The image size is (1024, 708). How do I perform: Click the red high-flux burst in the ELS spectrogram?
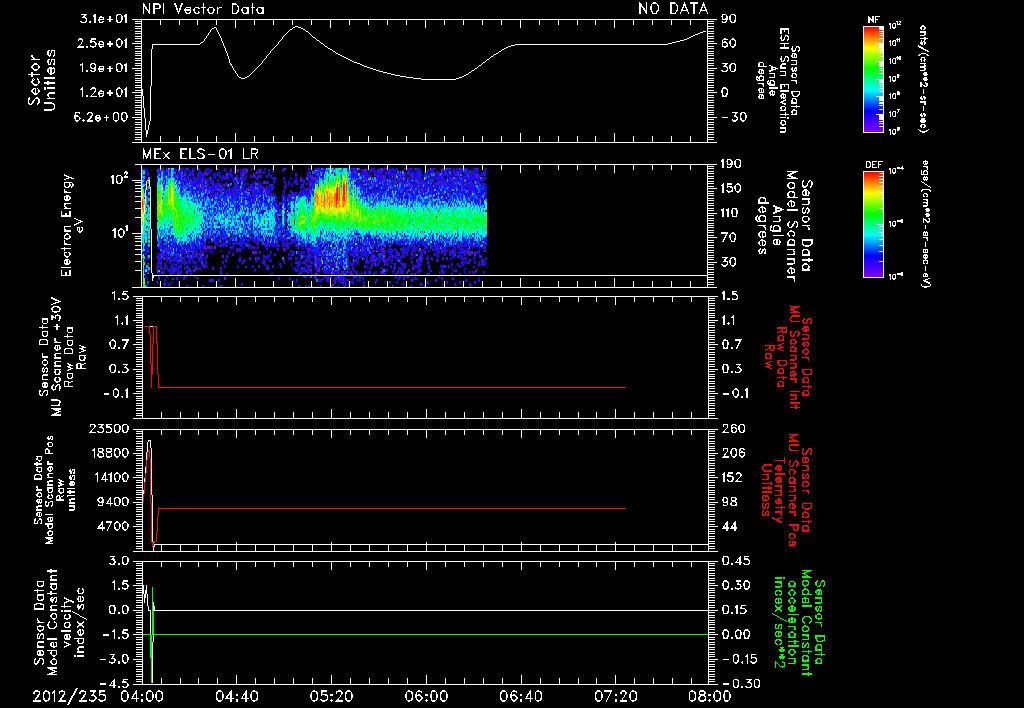(332, 190)
